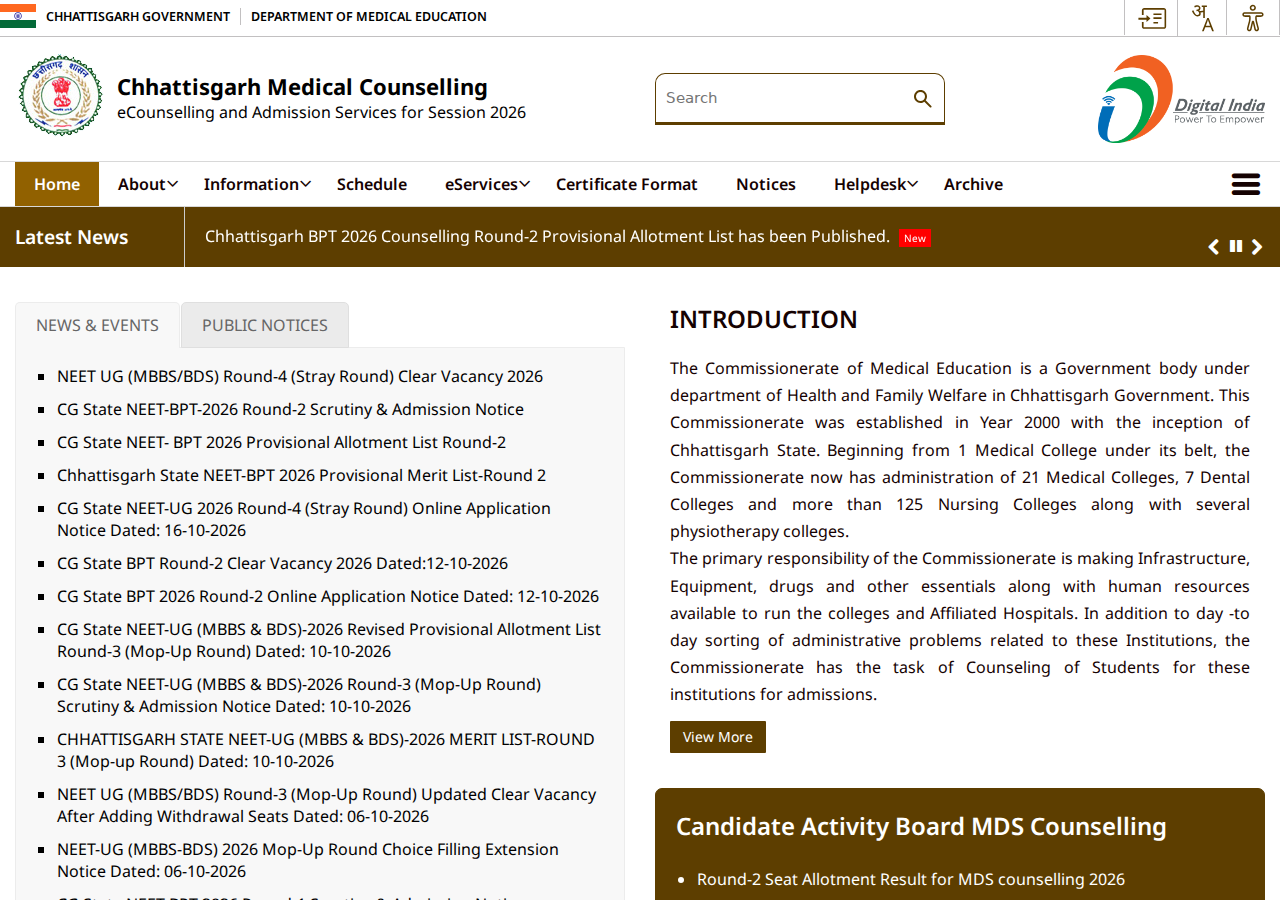Open the Department of Medical Education link
1280x900 pixels.
[x=369, y=16]
